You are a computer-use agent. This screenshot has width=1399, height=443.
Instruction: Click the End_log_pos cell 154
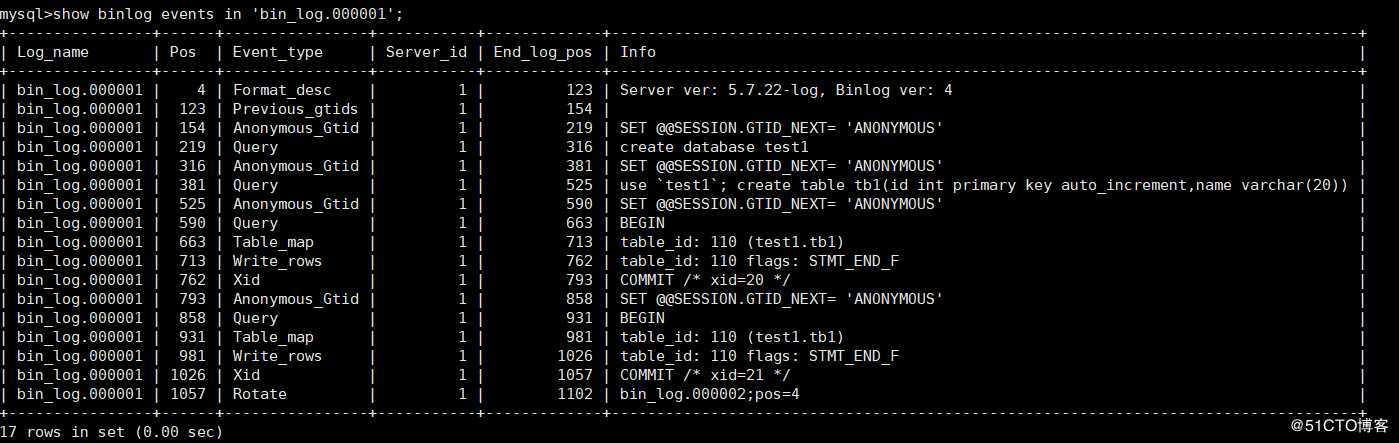click(x=579, y=109)
